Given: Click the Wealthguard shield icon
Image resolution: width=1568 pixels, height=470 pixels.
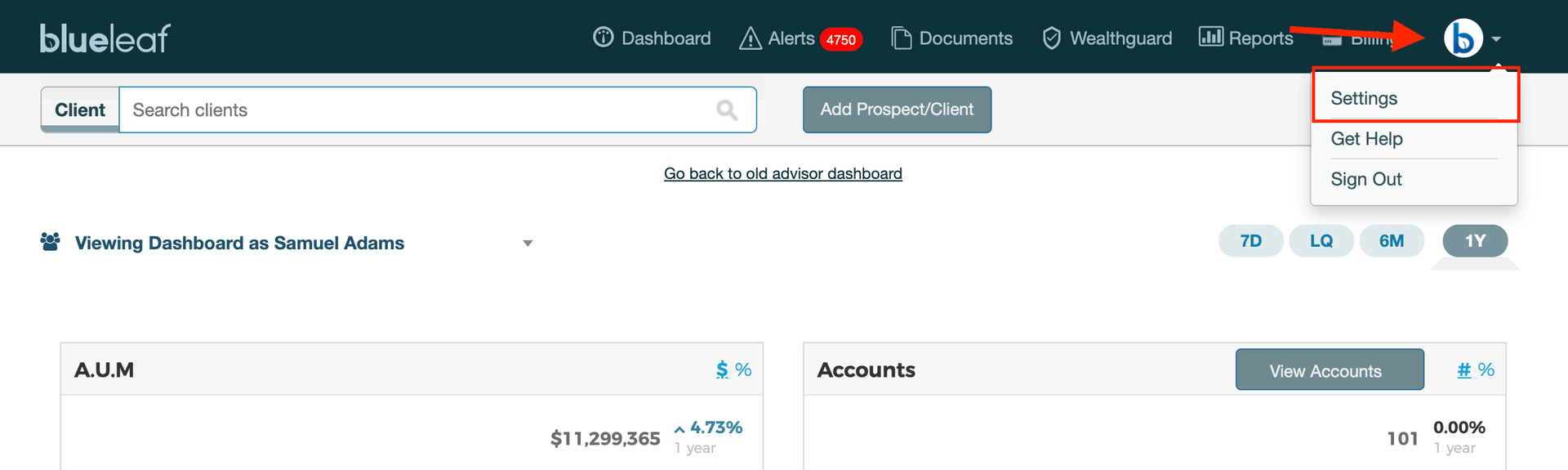Looking at the screenshot, I should (1052, 38).
